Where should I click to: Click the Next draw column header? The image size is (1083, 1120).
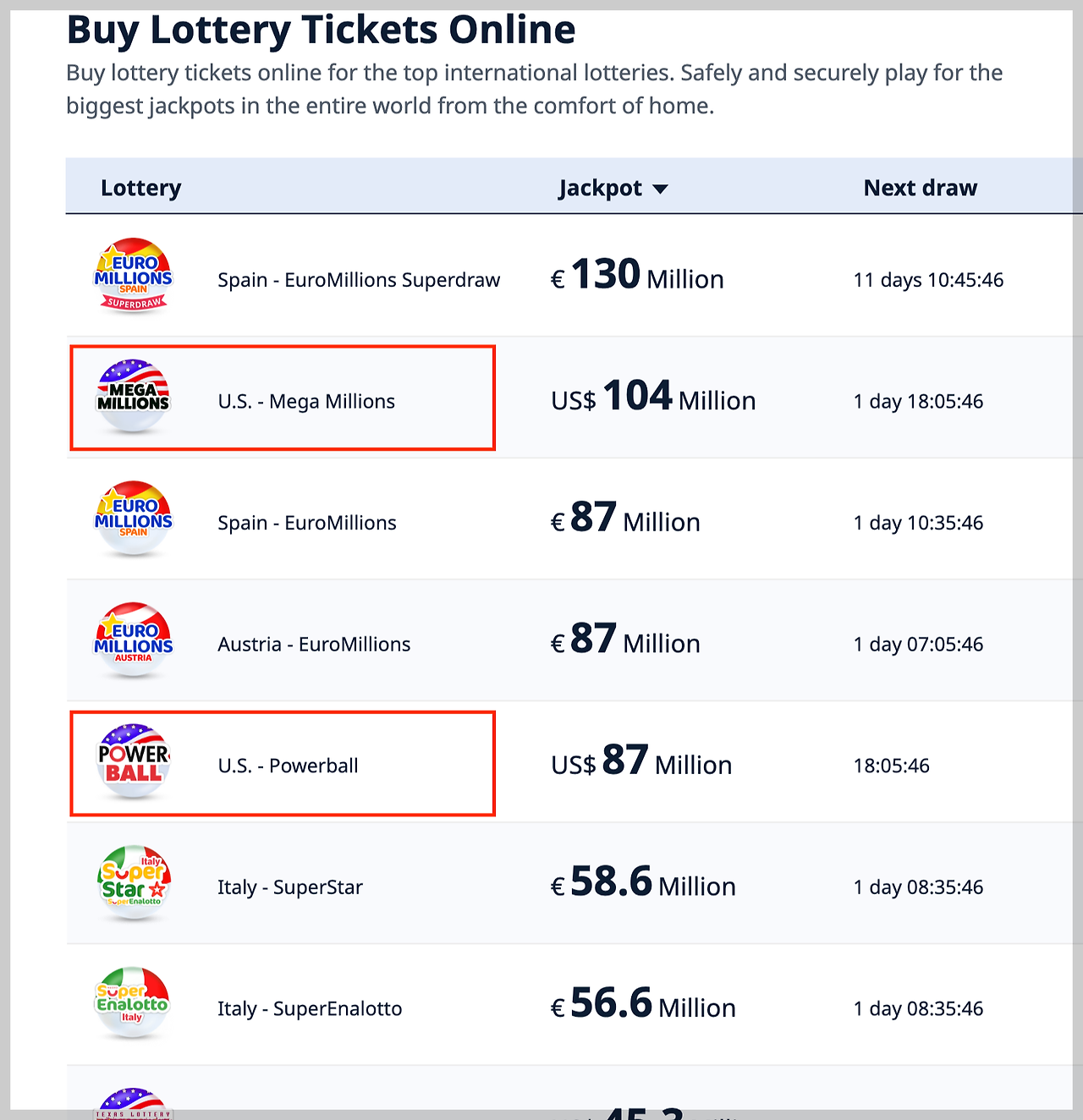click(921, 188)
